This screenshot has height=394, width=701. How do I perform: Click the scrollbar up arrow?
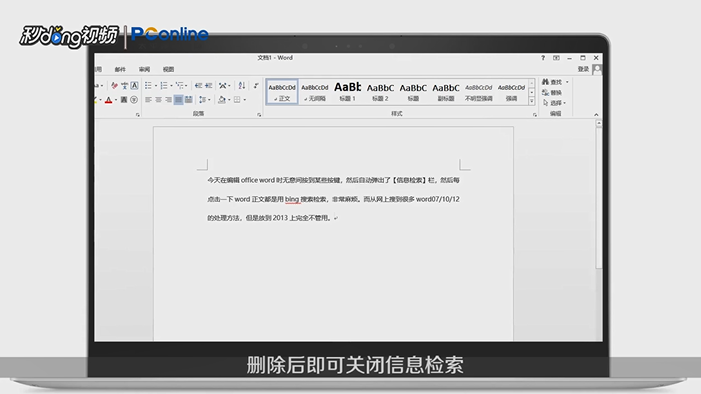(x=599, y=123)
